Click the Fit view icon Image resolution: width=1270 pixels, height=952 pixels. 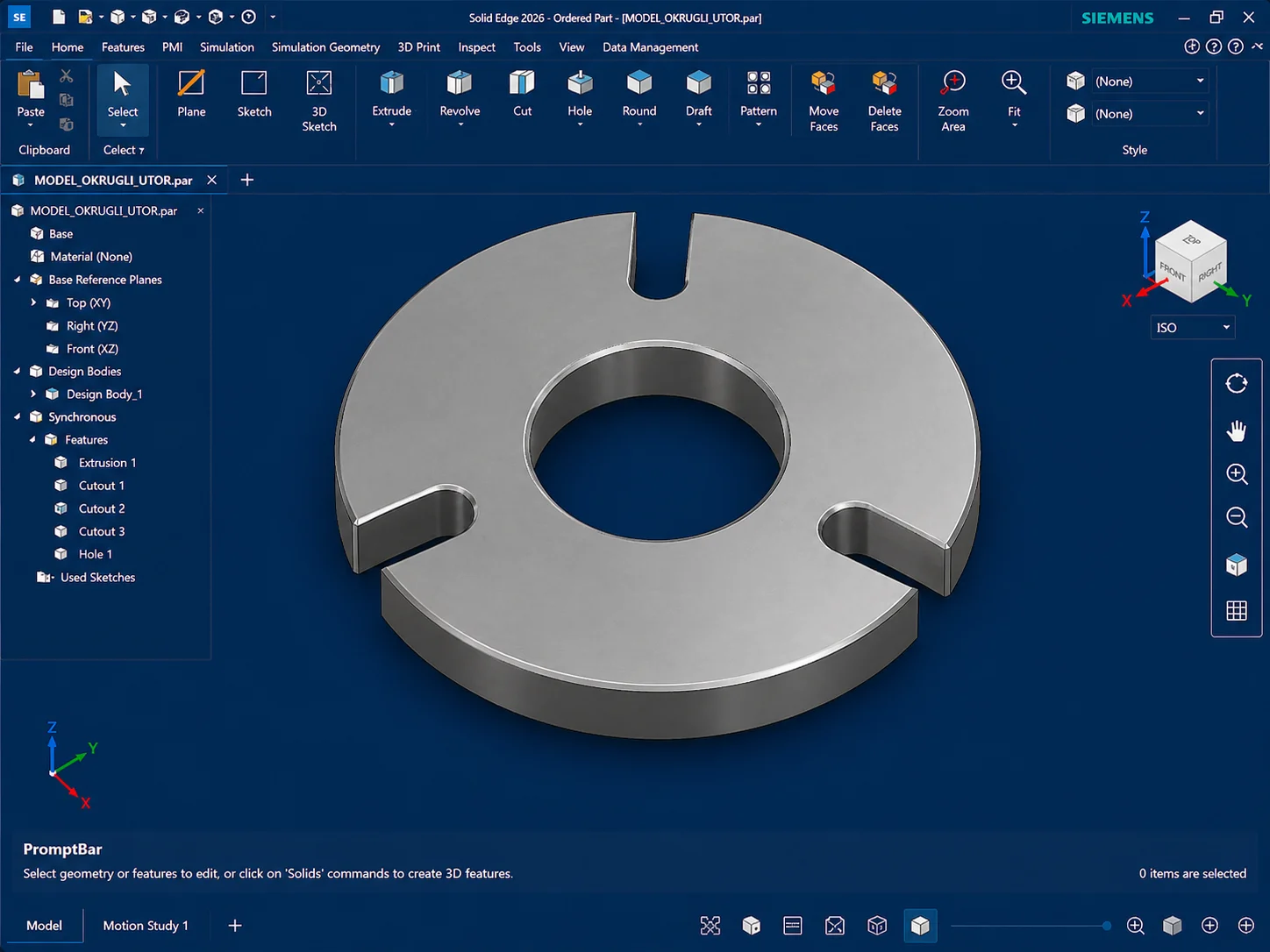click(x=1014, y=82)
